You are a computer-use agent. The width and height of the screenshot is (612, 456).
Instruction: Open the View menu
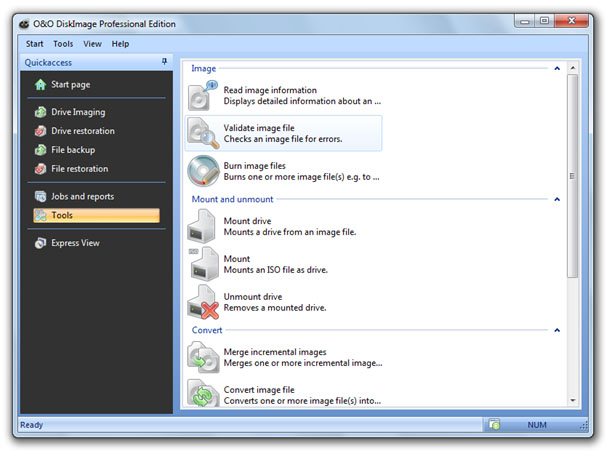[x=92, y=44]
